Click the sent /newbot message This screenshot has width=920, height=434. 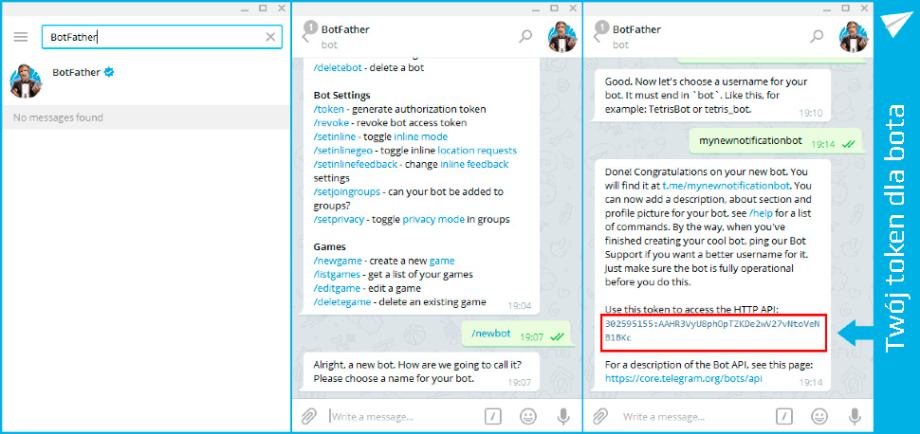[x=516, y=334]
